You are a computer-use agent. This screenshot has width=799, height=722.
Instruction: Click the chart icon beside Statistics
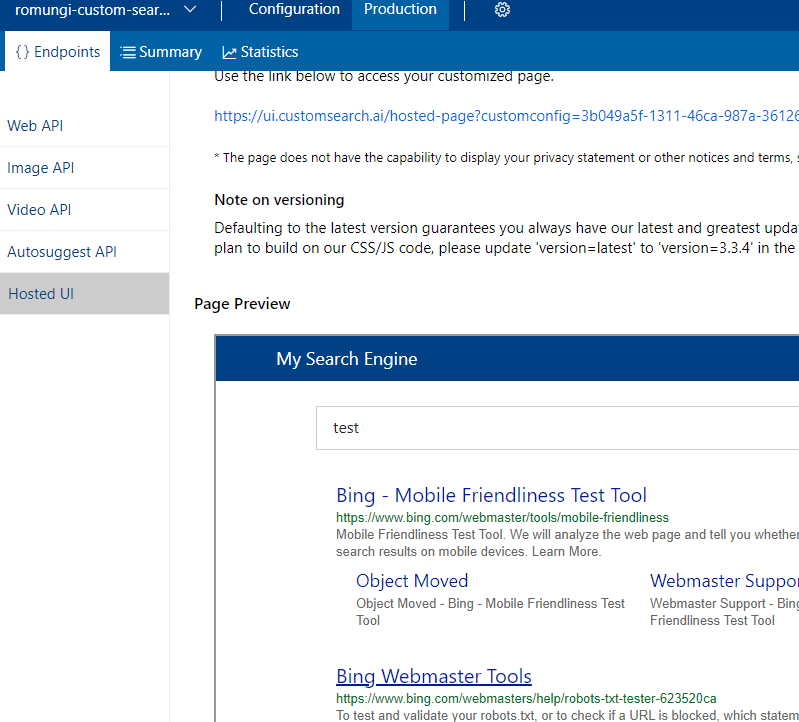[229, 52]
